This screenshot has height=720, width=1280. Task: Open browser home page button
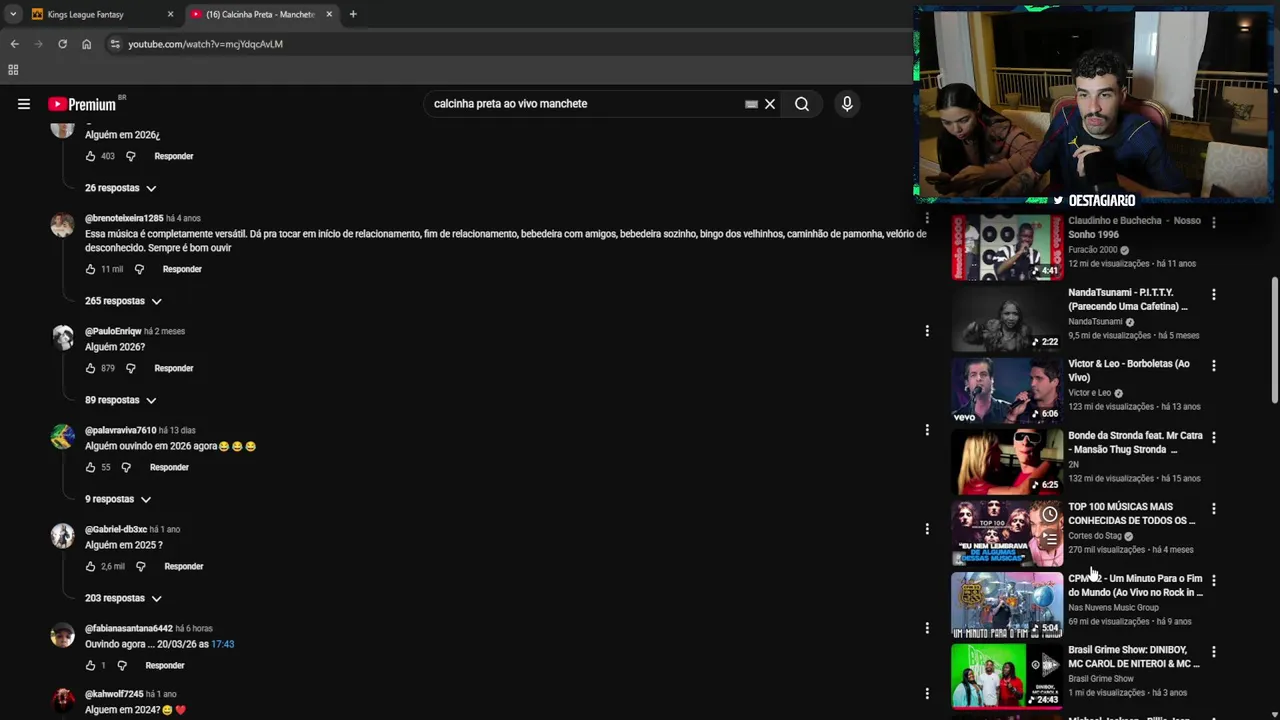[86, 44]
